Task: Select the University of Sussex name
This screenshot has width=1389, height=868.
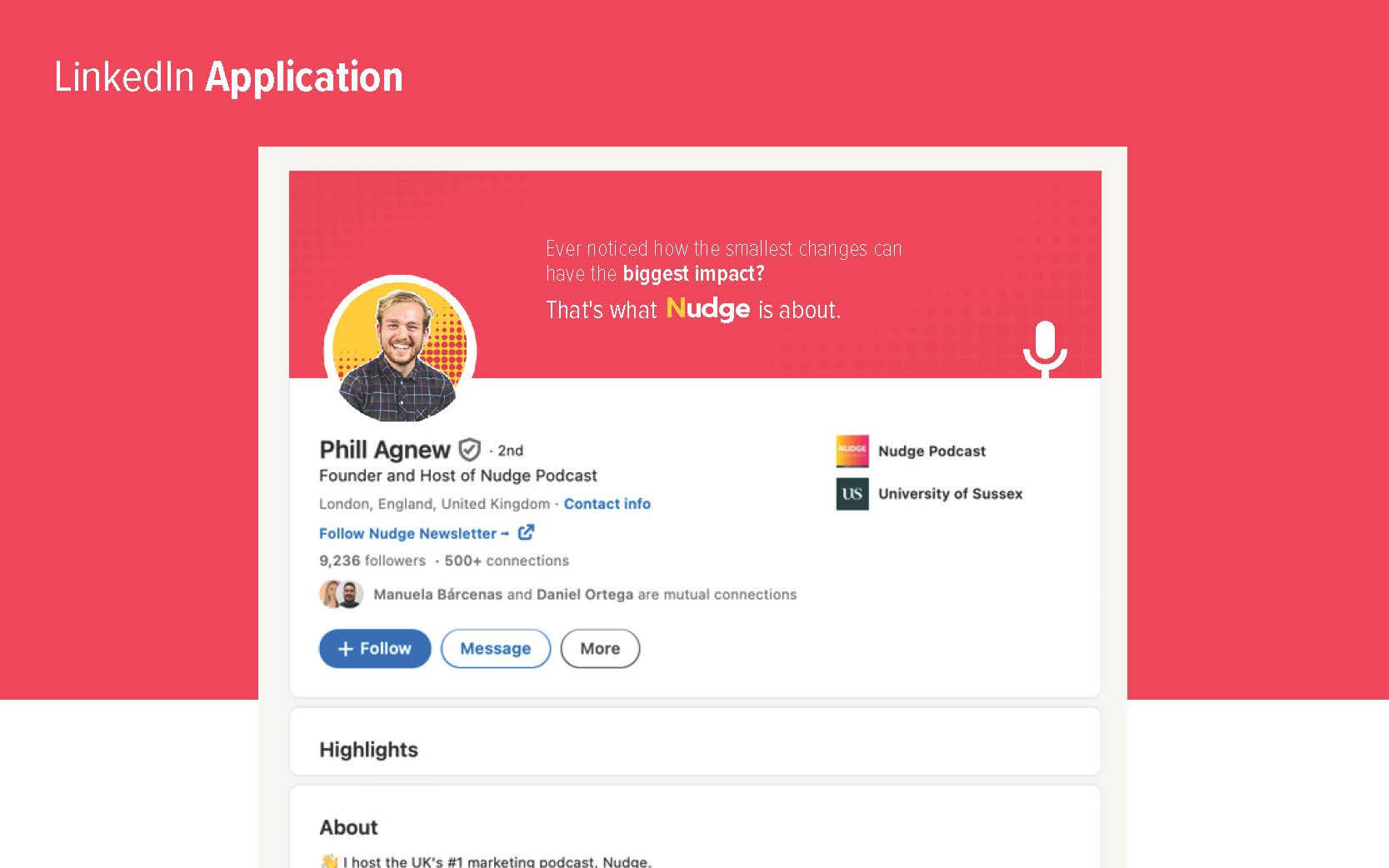Action: tap(950, 493)
